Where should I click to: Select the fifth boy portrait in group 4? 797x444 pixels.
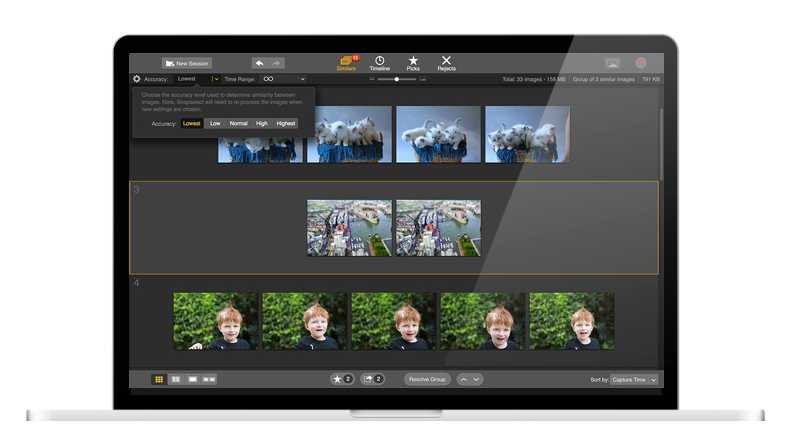tap(572, 321)
